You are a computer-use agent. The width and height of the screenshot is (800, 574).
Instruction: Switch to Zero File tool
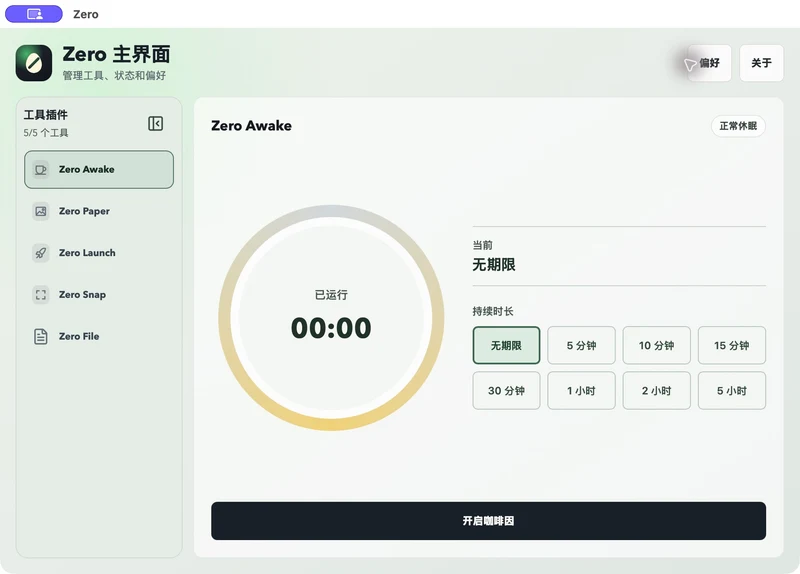coord(99,337)
